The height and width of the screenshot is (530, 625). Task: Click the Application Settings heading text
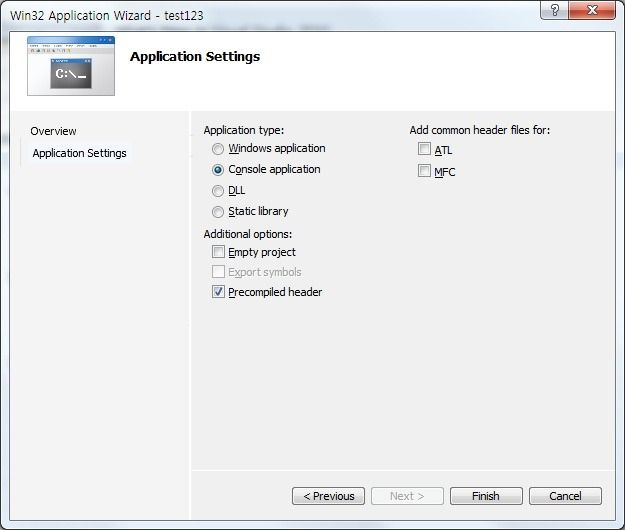[195, 57]
